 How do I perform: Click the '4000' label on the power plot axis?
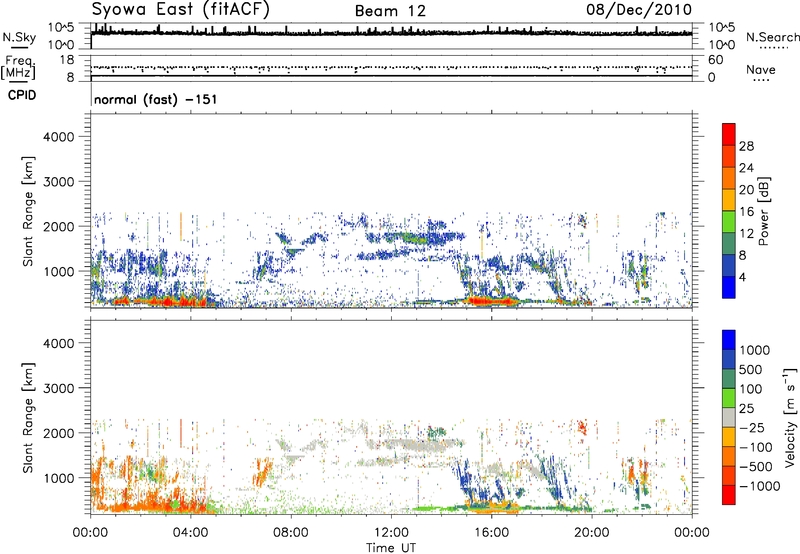pos(59,137)
